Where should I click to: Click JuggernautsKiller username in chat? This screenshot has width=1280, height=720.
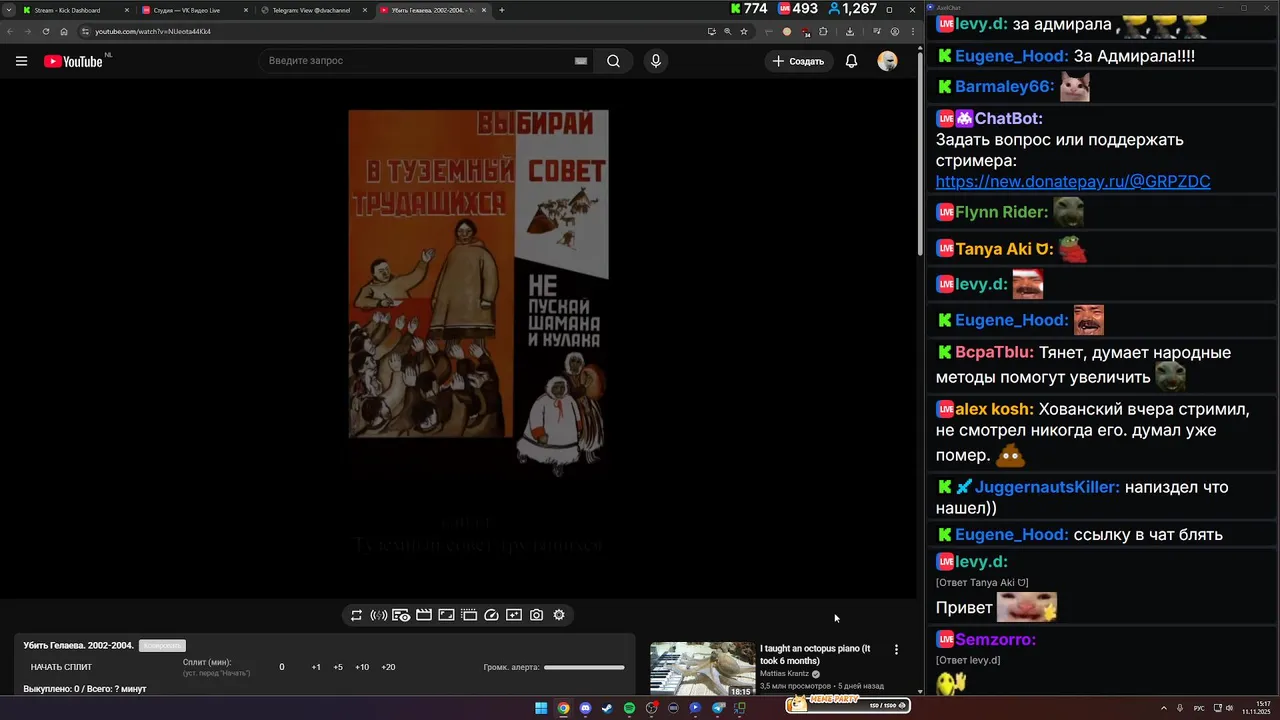pos(1047,487)
